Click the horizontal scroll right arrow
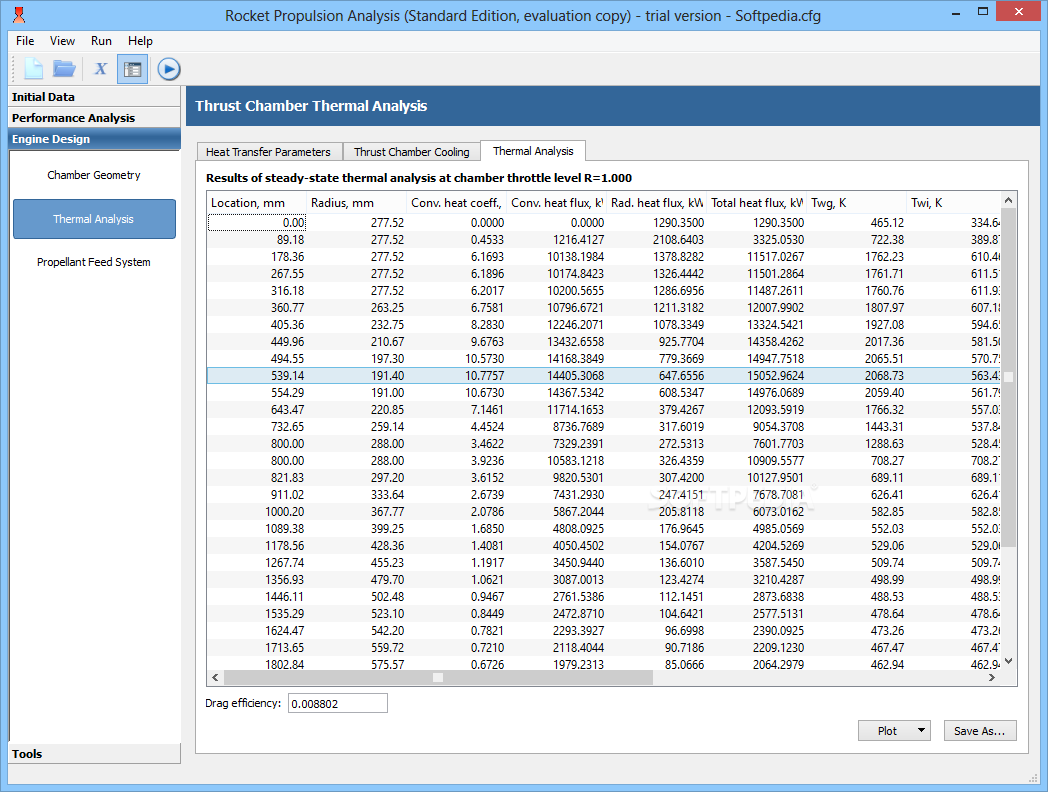The image size is (1048, 792). coord(993,678)
